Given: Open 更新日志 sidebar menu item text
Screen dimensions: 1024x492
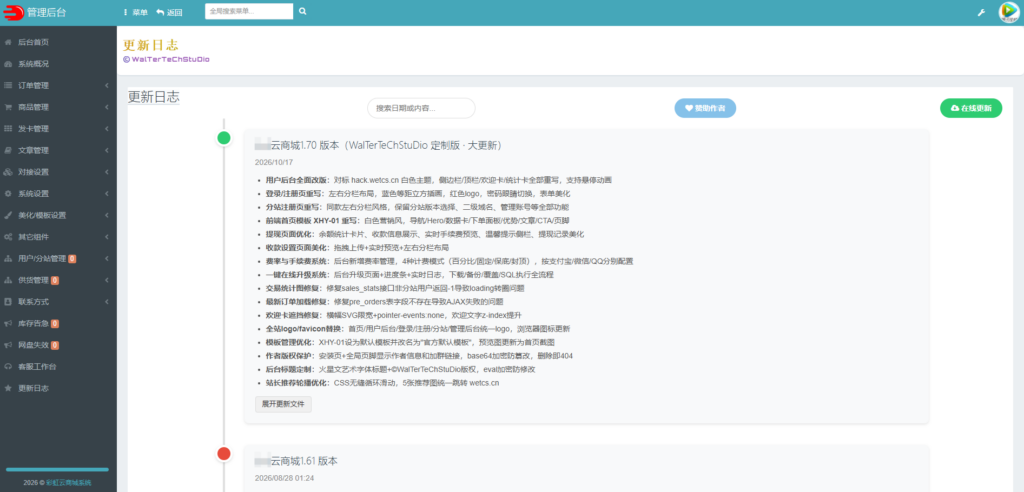Looking at the screenshot, I should tap(33, 388).
